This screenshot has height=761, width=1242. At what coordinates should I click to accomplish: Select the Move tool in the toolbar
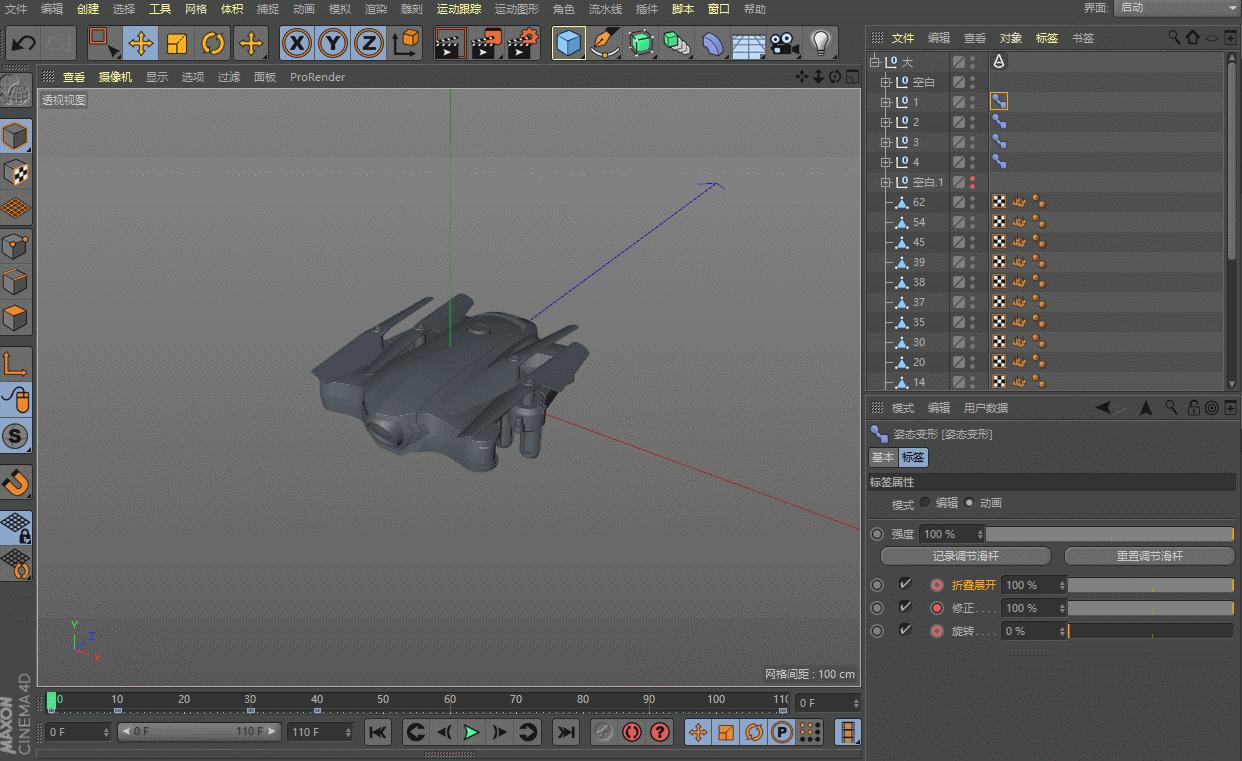coord(140,43)
